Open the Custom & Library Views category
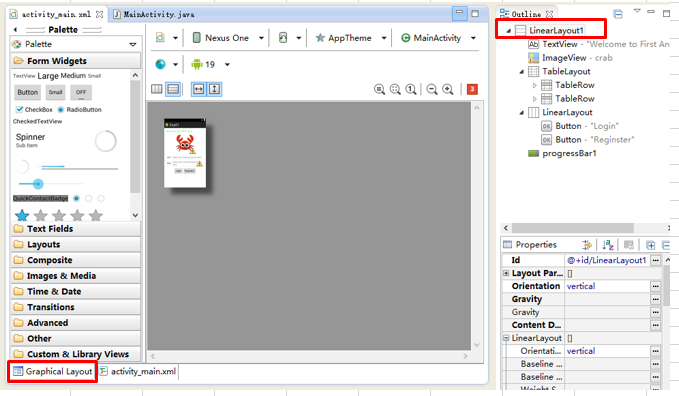 coord(76,354)
